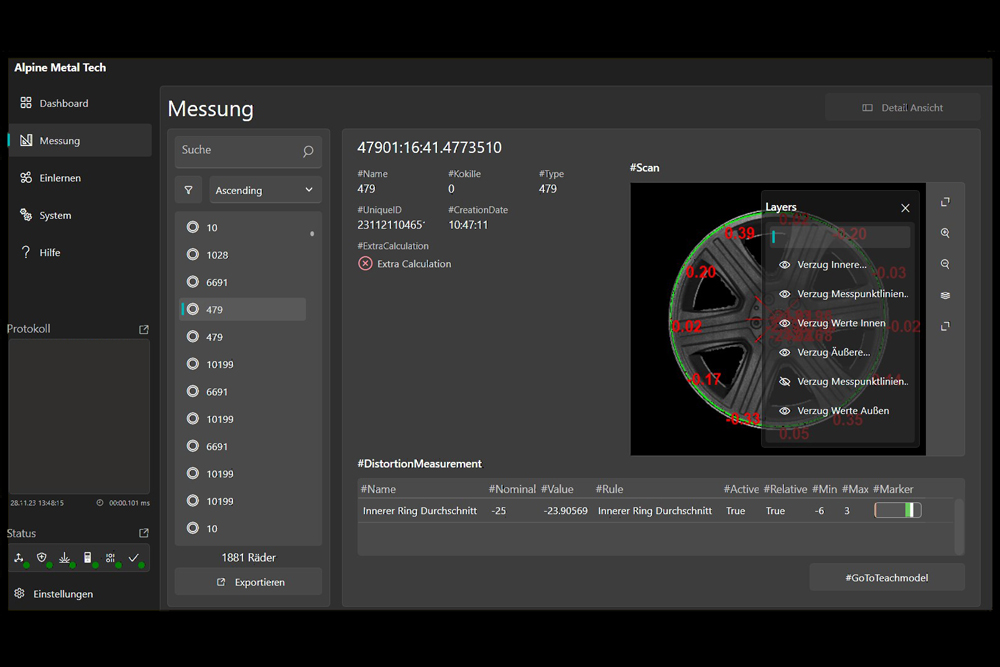Click the filter funnel icon
1000x667 pixels.
point(188,190)
